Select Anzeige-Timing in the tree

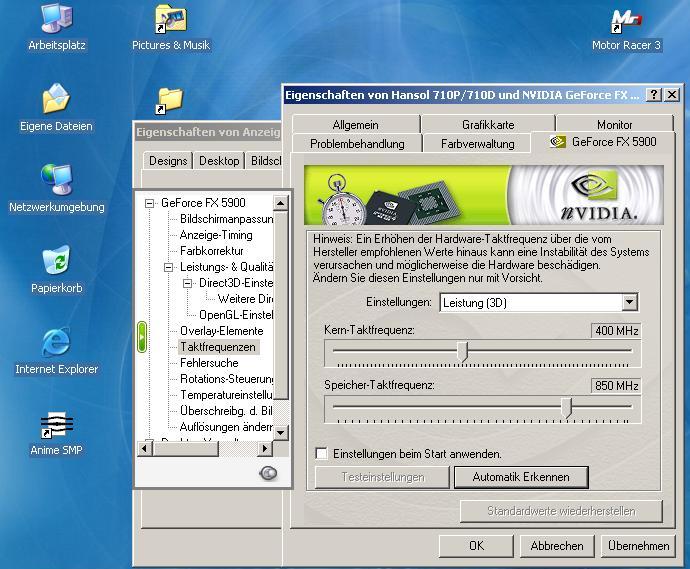pos(216,235)
